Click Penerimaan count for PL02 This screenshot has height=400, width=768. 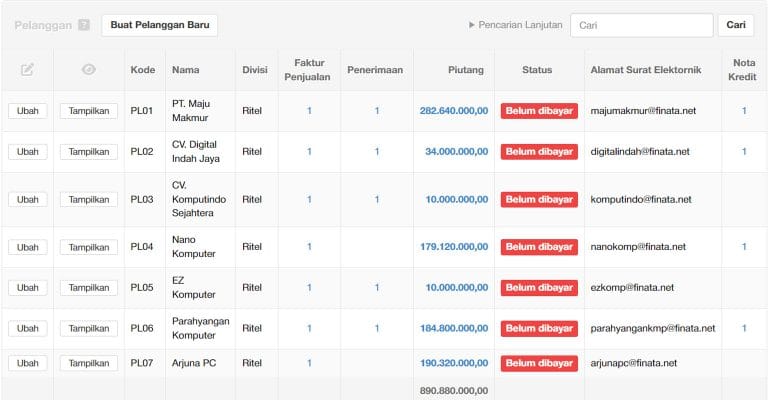[x=377, y=152]
